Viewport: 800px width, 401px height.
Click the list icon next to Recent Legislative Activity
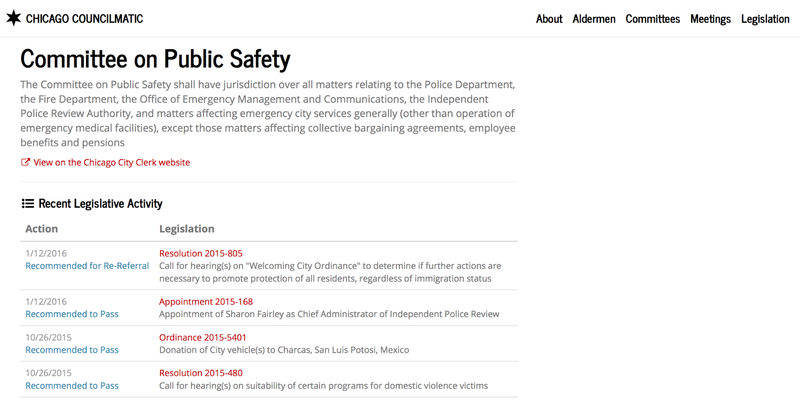pos(28,204)
